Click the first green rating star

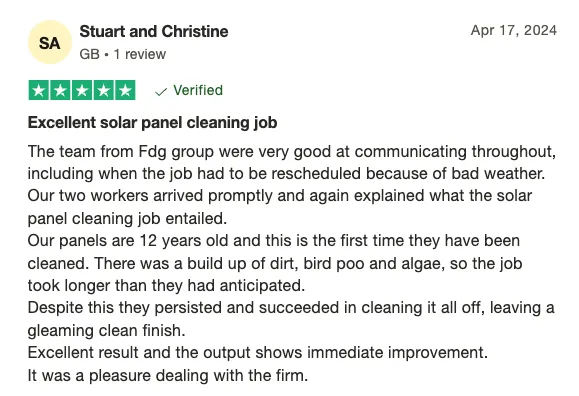pos(38,90)
